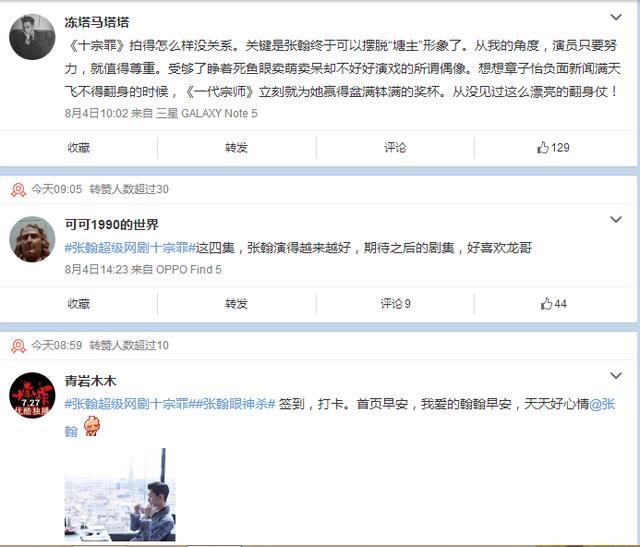Viewport: 640px width, 547px height.
Task: Expand options menu on 可可1990的世界's post
Action: point(616,220)
